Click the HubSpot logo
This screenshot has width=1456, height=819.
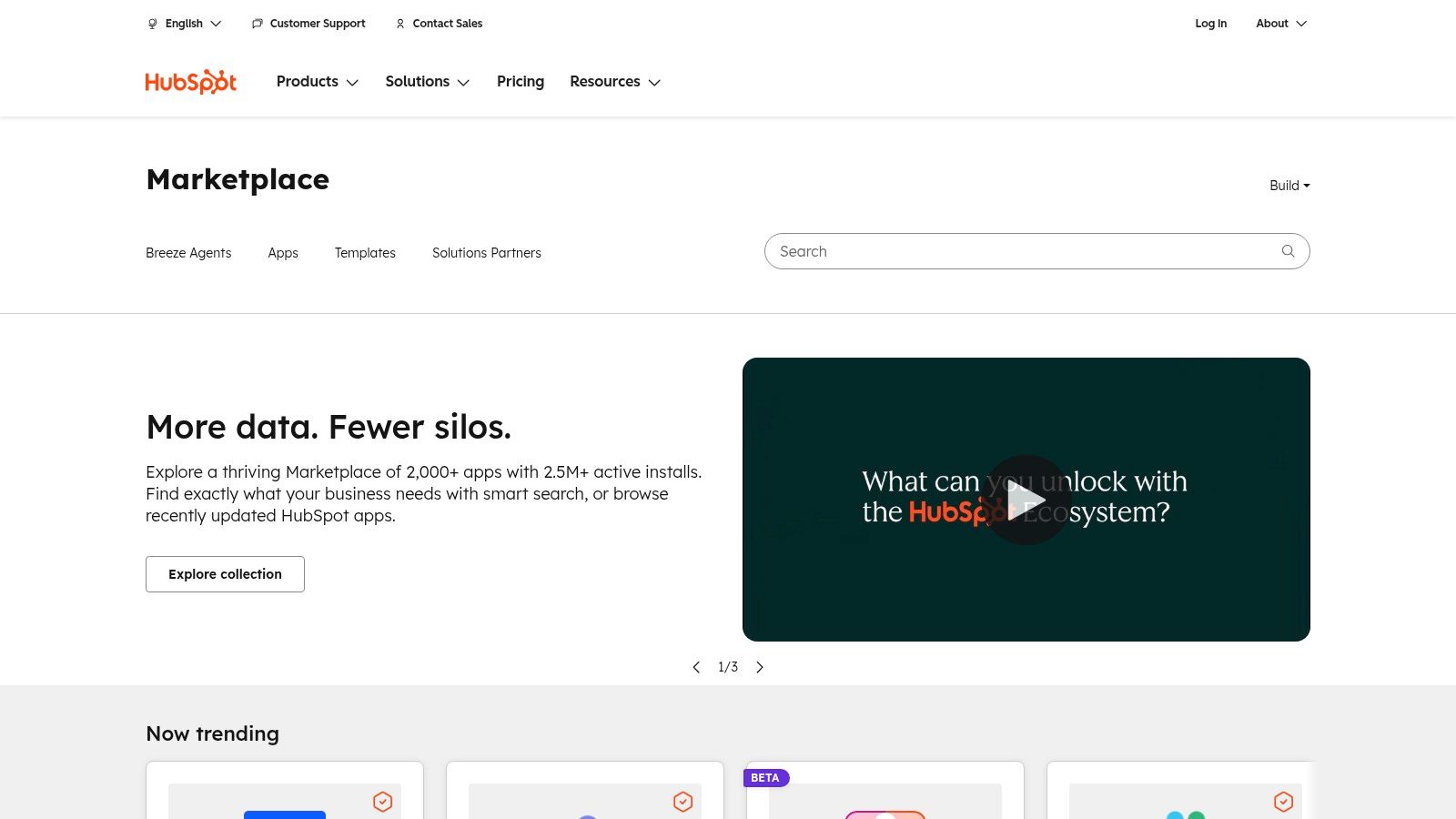[190, 81]
